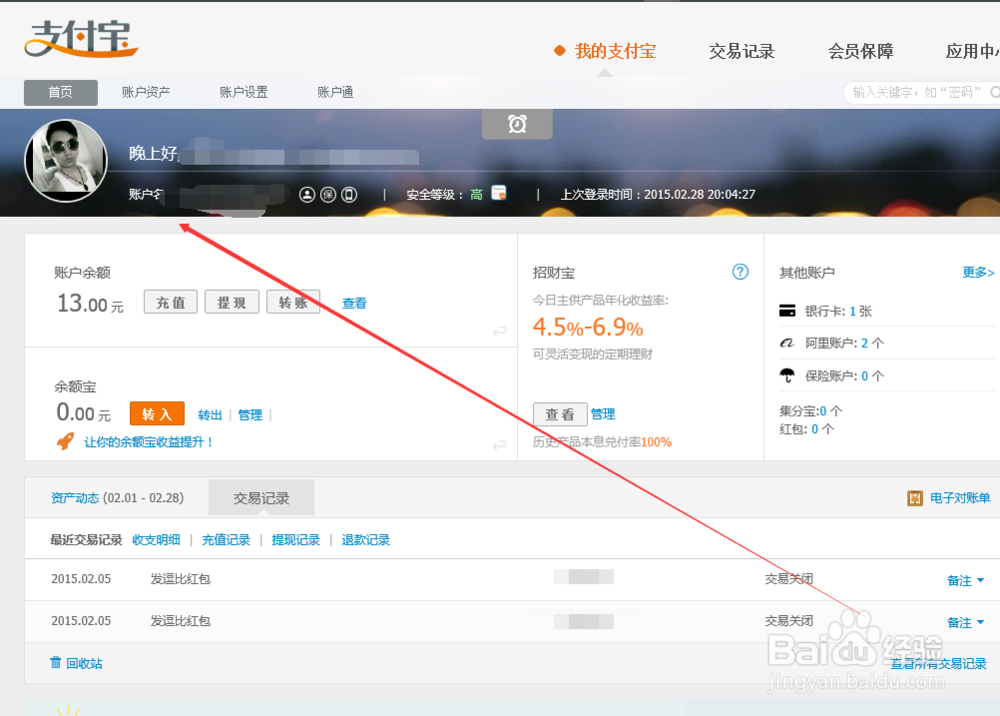The image size is (1000, 716).
Task: Open 会员保障 top navigation item
Action: tap(860, 51)
